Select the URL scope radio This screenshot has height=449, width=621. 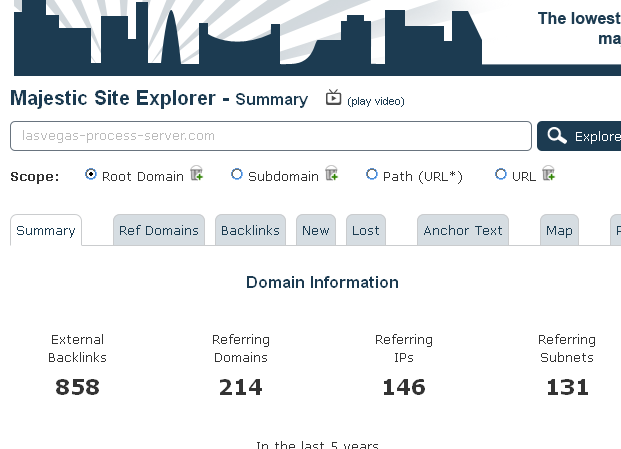(501, 174)
